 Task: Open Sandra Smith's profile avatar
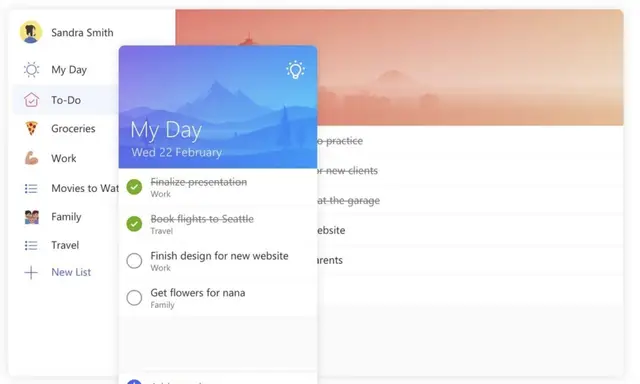point(31,32)
